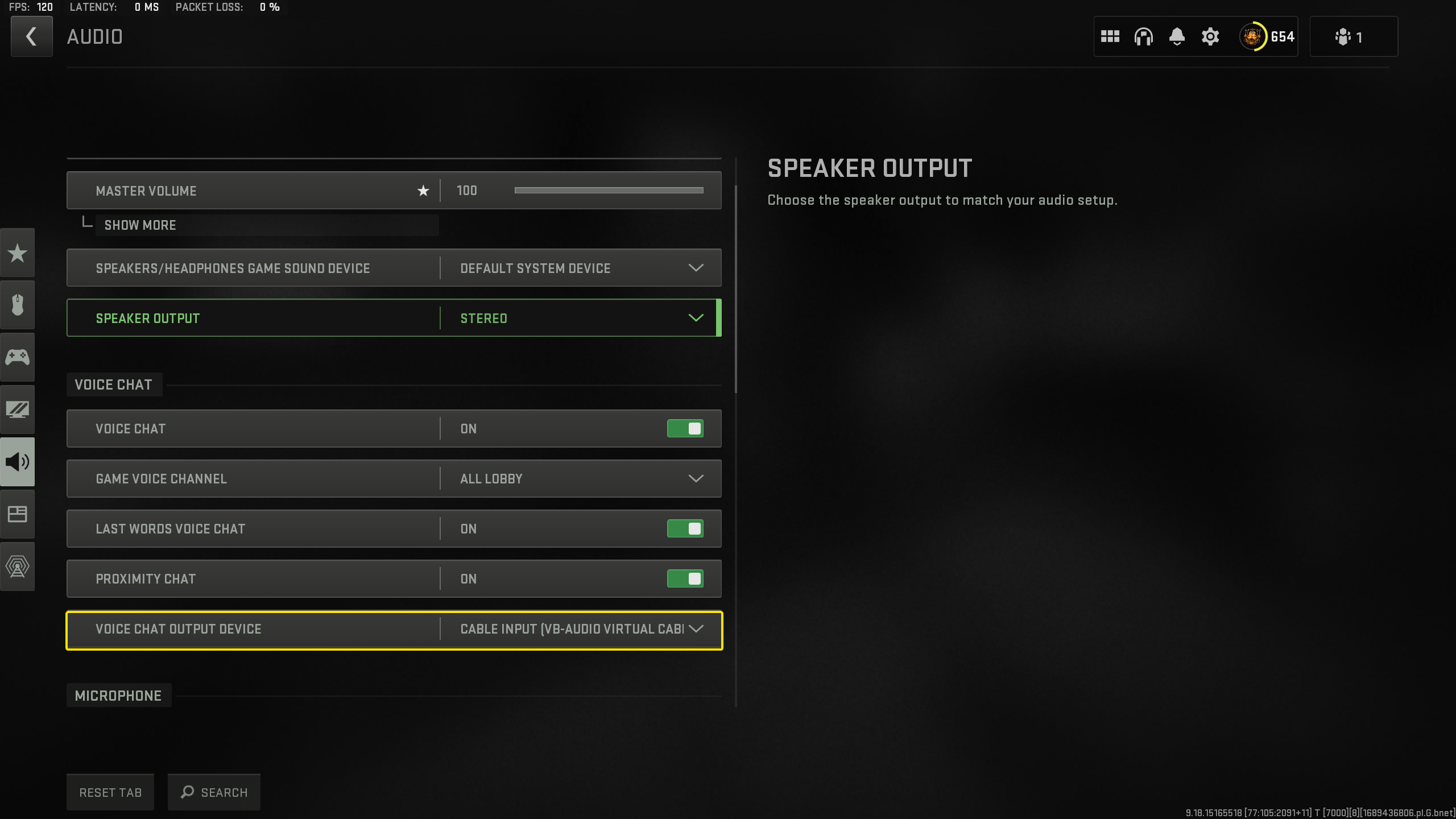Select the Audio sidebar icon
Image resolution: width=1456 pixels, height=819 pixels.
click(17, 461)
